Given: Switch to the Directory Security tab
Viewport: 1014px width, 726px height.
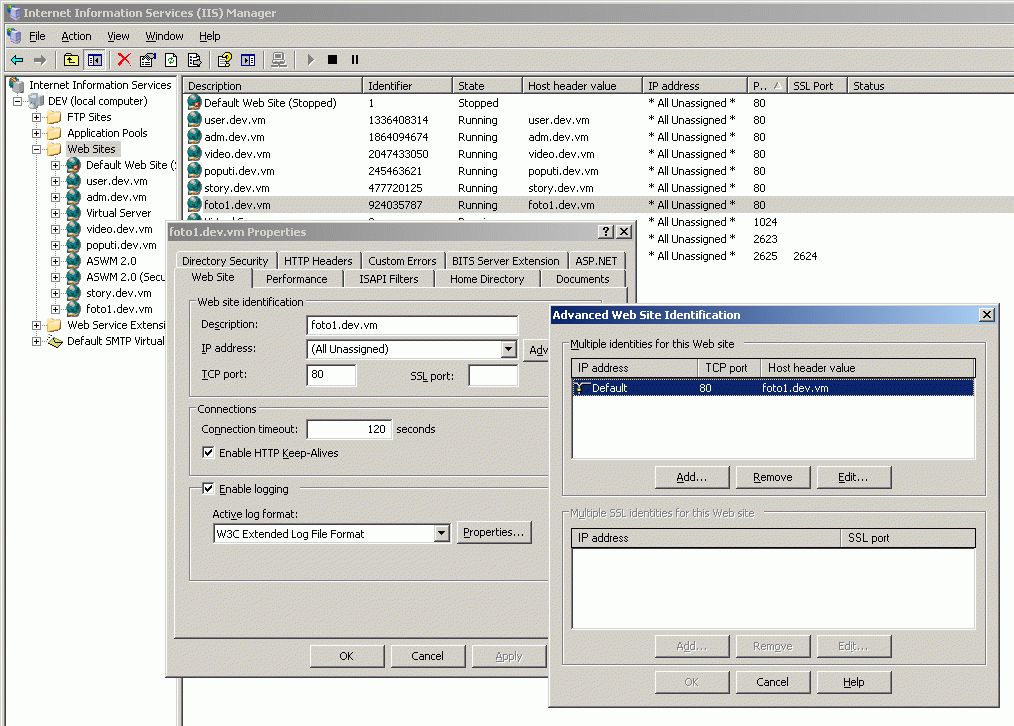Looking at the screenshot, I should tap(225, 261).
